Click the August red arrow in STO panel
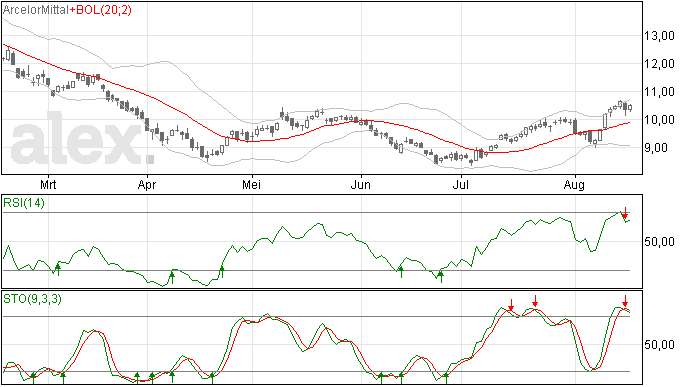 (625, 302)
